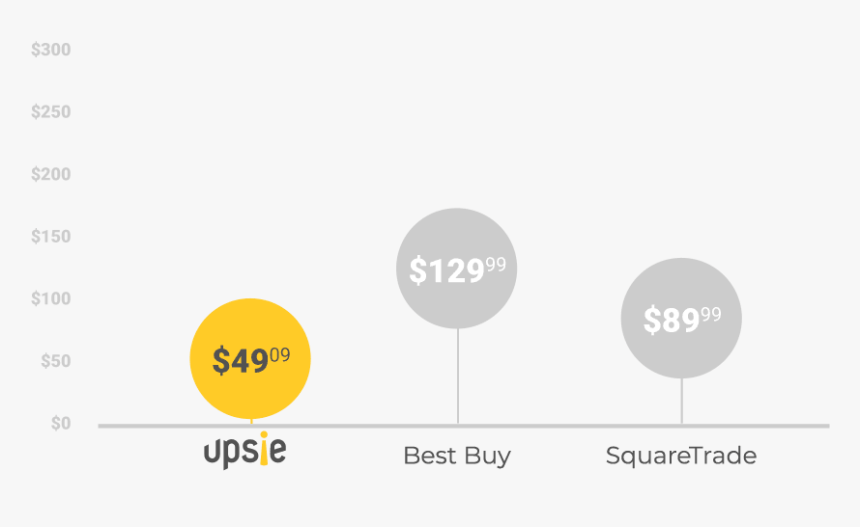This screenshot has width=860, height=527.
Task: Click the Best Buy bubble's vertical stem line
Action: pyautogui.click(x=458, y=376)
